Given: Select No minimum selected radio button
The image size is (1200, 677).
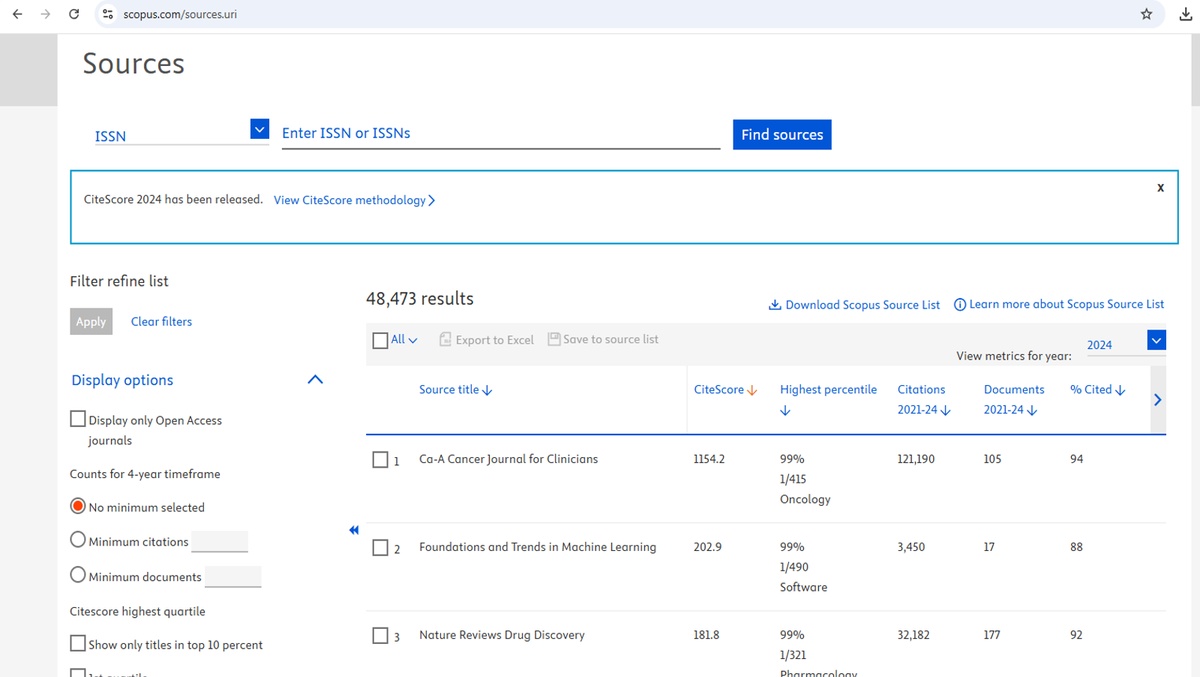Looking at the screenshot, I should (78, 507).
